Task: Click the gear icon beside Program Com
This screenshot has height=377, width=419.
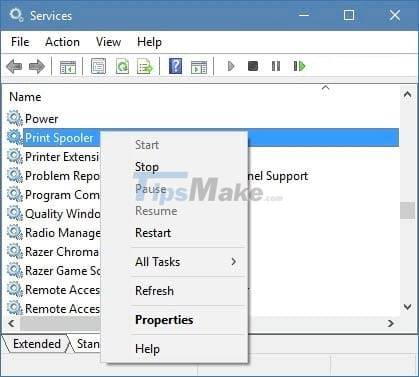Action: (15, 194)
